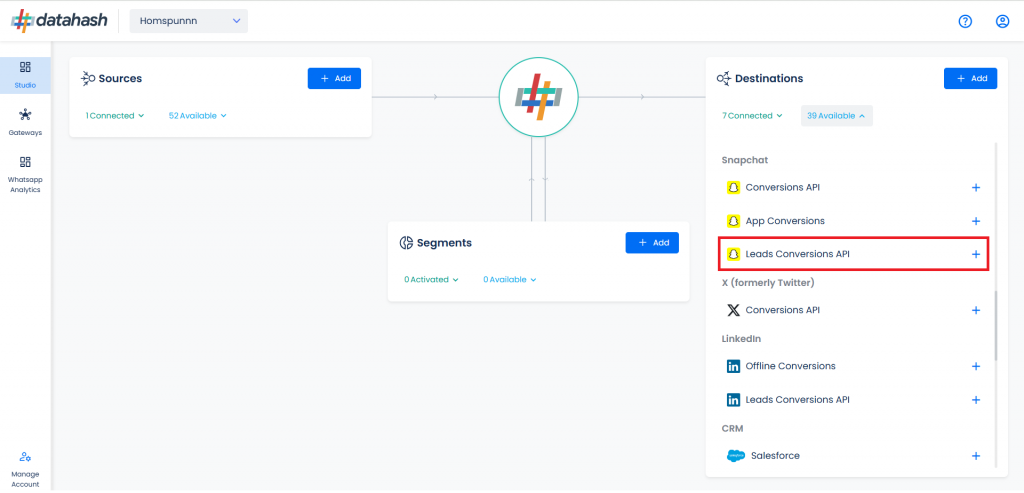1024x493 pixels.
Task: Click the central datahash hub icon
Action: [538, 97]
